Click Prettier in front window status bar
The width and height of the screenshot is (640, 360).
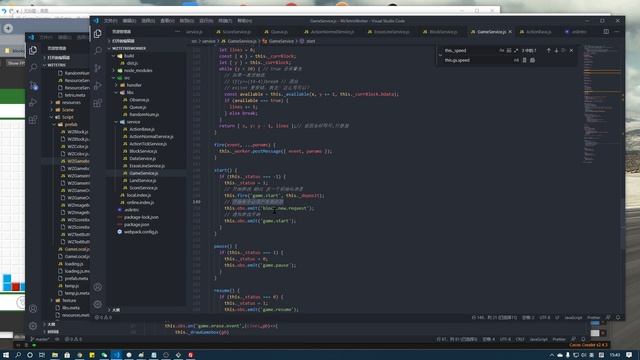[593, 318]
